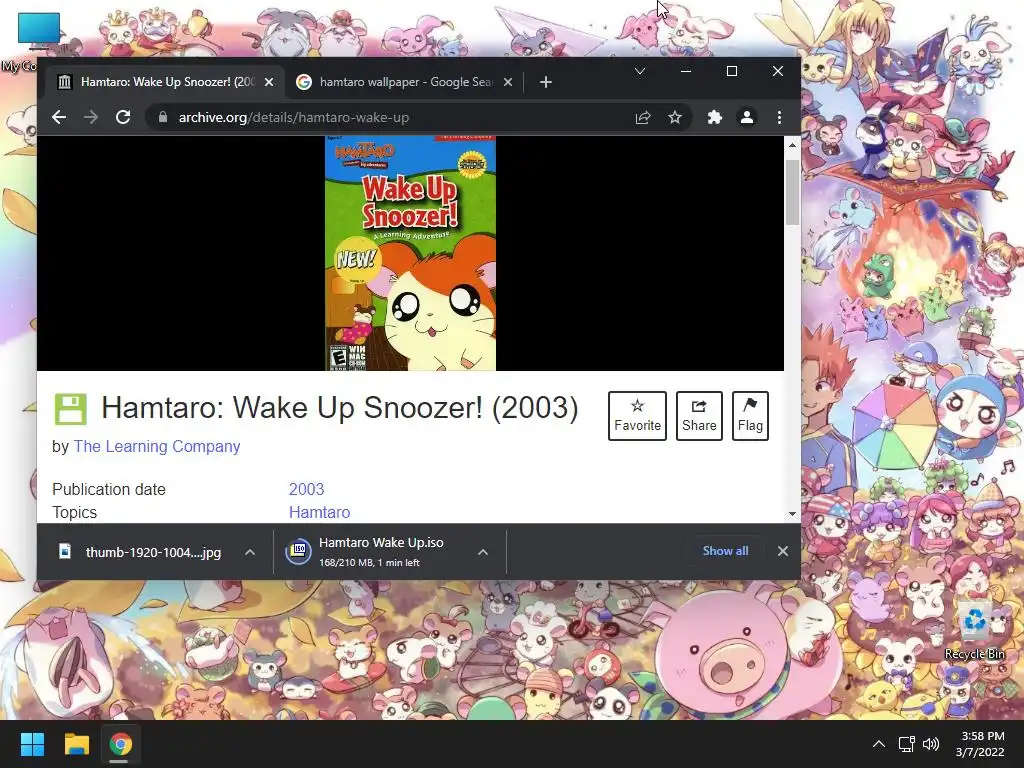Close the downloads bar
The image size is (1024, 768).
pyautogui.click(x=782, y=551)
